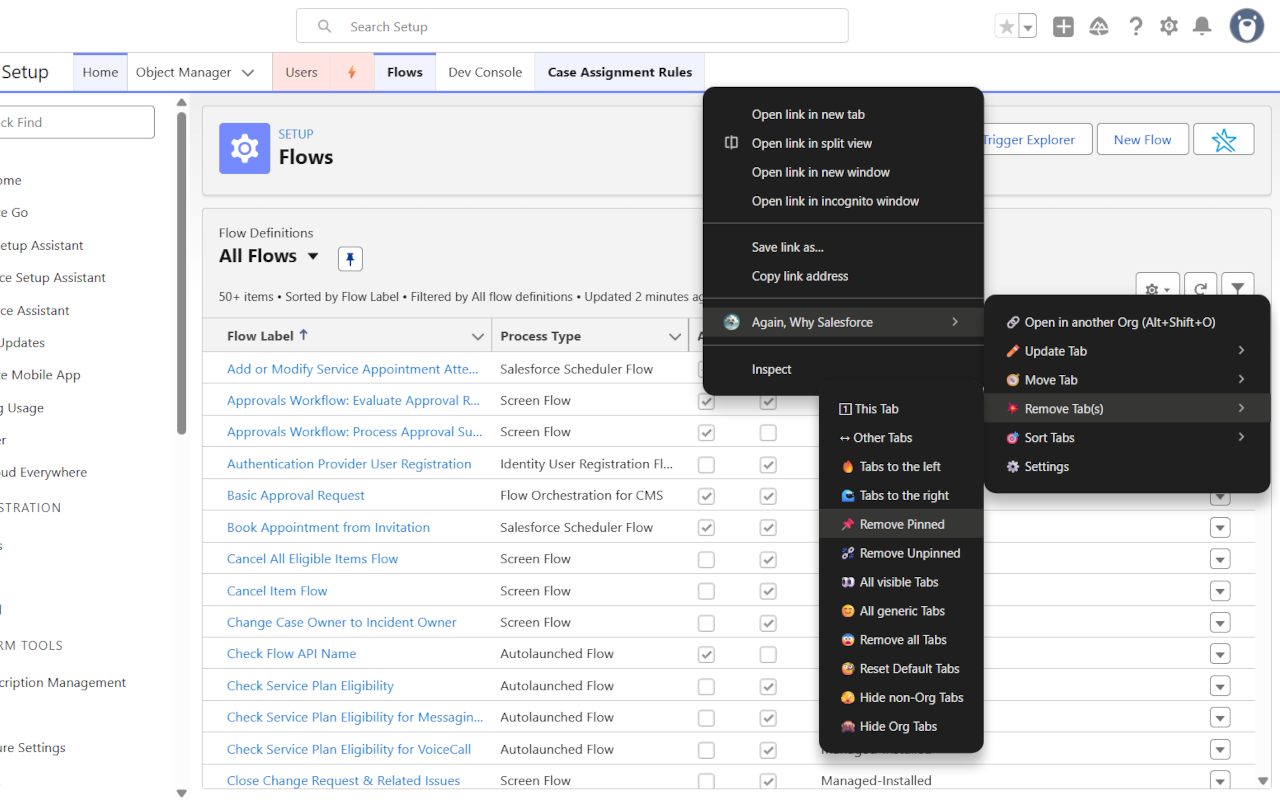Sort by the Flow Label arrow

(x=304, y=335)
